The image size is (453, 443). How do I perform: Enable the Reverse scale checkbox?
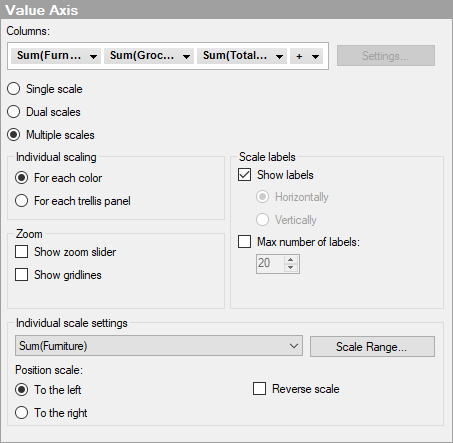point(260,389)
